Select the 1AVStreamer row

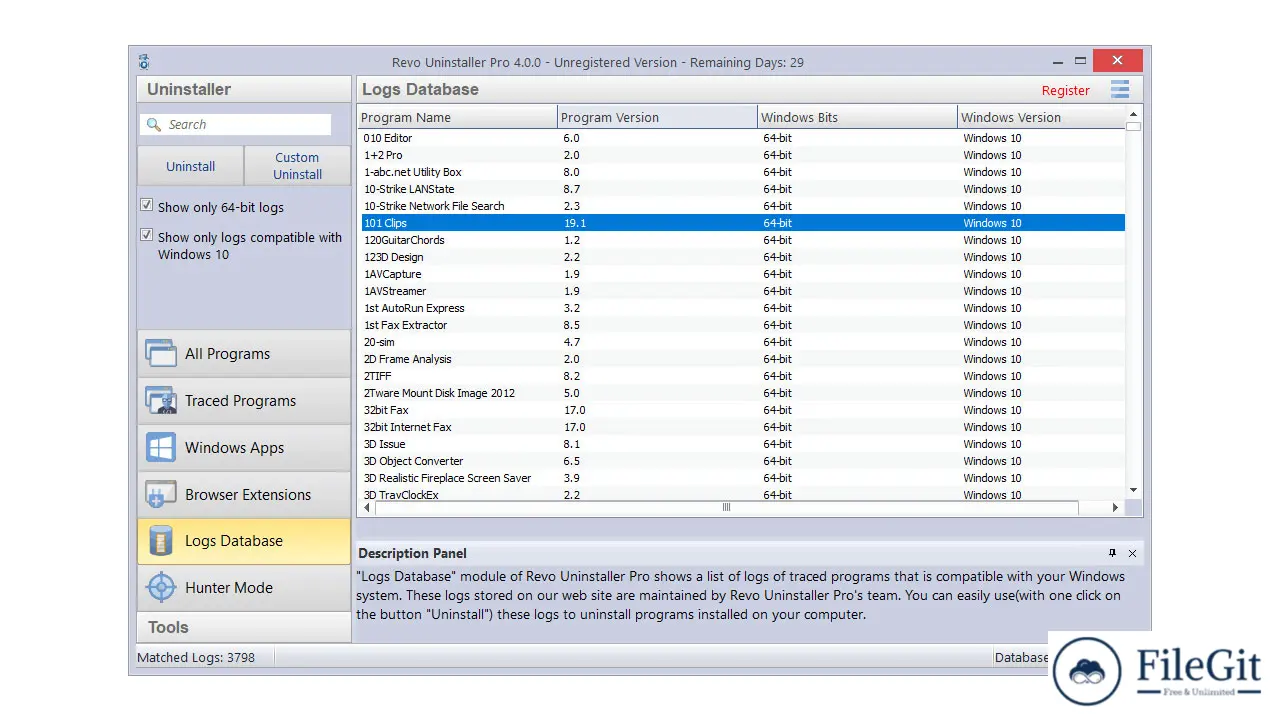(x=742, y=291)
